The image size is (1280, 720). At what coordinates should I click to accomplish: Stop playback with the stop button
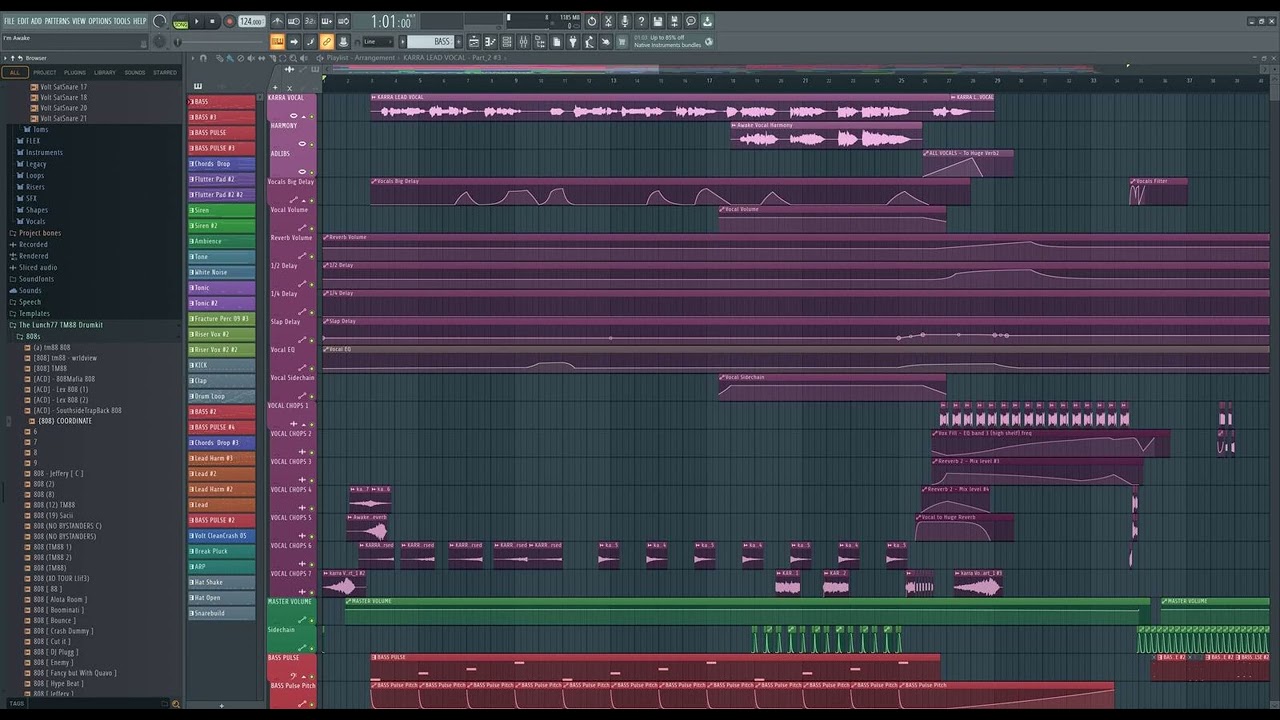[x=212, y=21]
